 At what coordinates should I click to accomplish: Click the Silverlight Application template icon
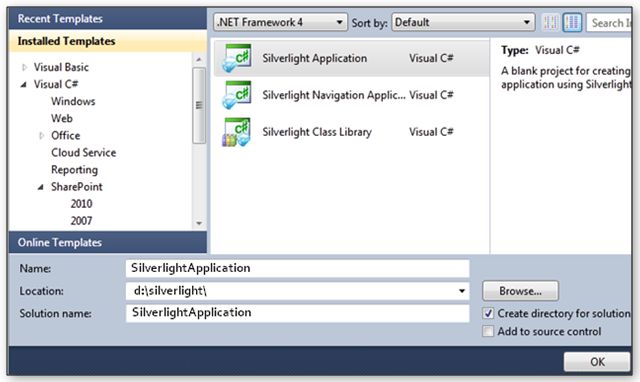point(237,58)
